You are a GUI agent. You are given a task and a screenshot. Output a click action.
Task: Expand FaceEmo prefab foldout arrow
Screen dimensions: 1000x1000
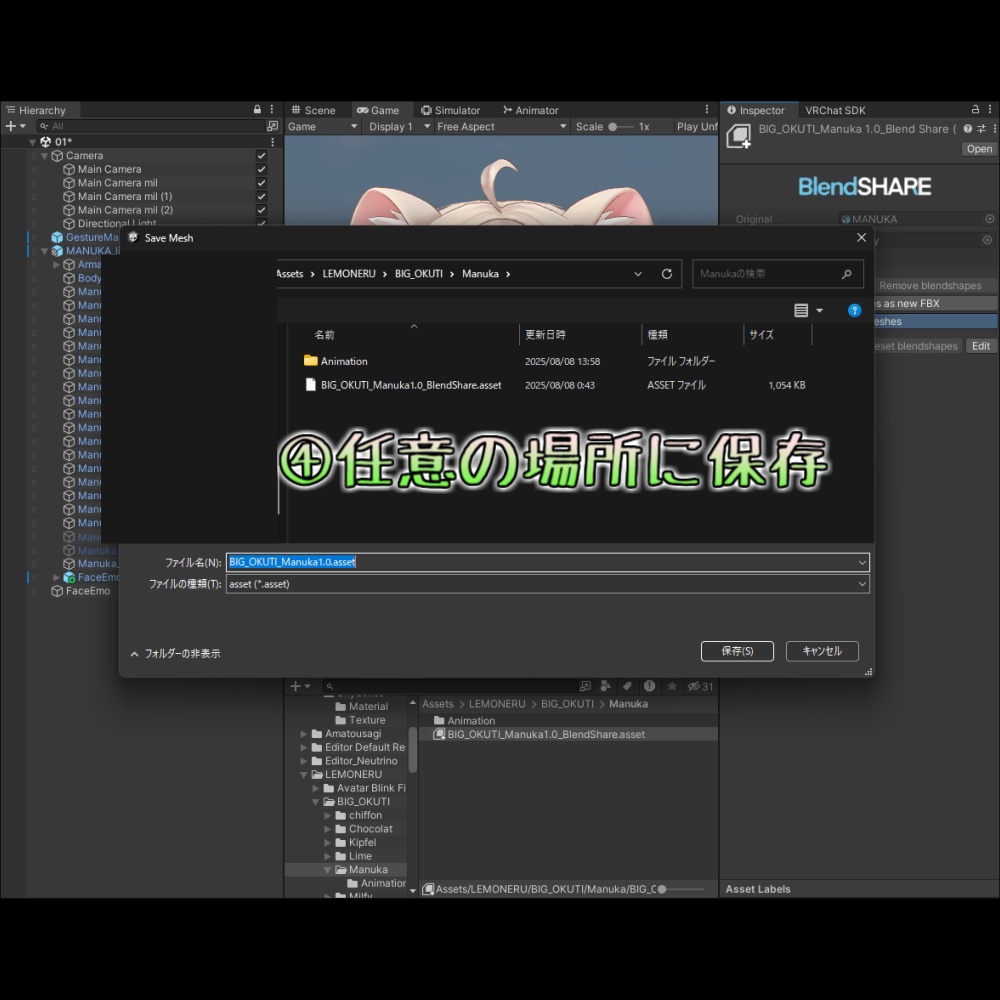(x=56, y=577)
